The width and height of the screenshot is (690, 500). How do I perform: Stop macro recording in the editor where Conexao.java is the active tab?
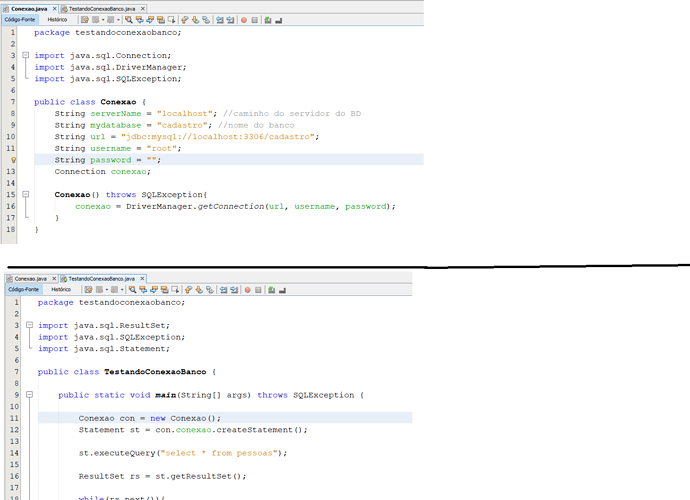(254, 20)
